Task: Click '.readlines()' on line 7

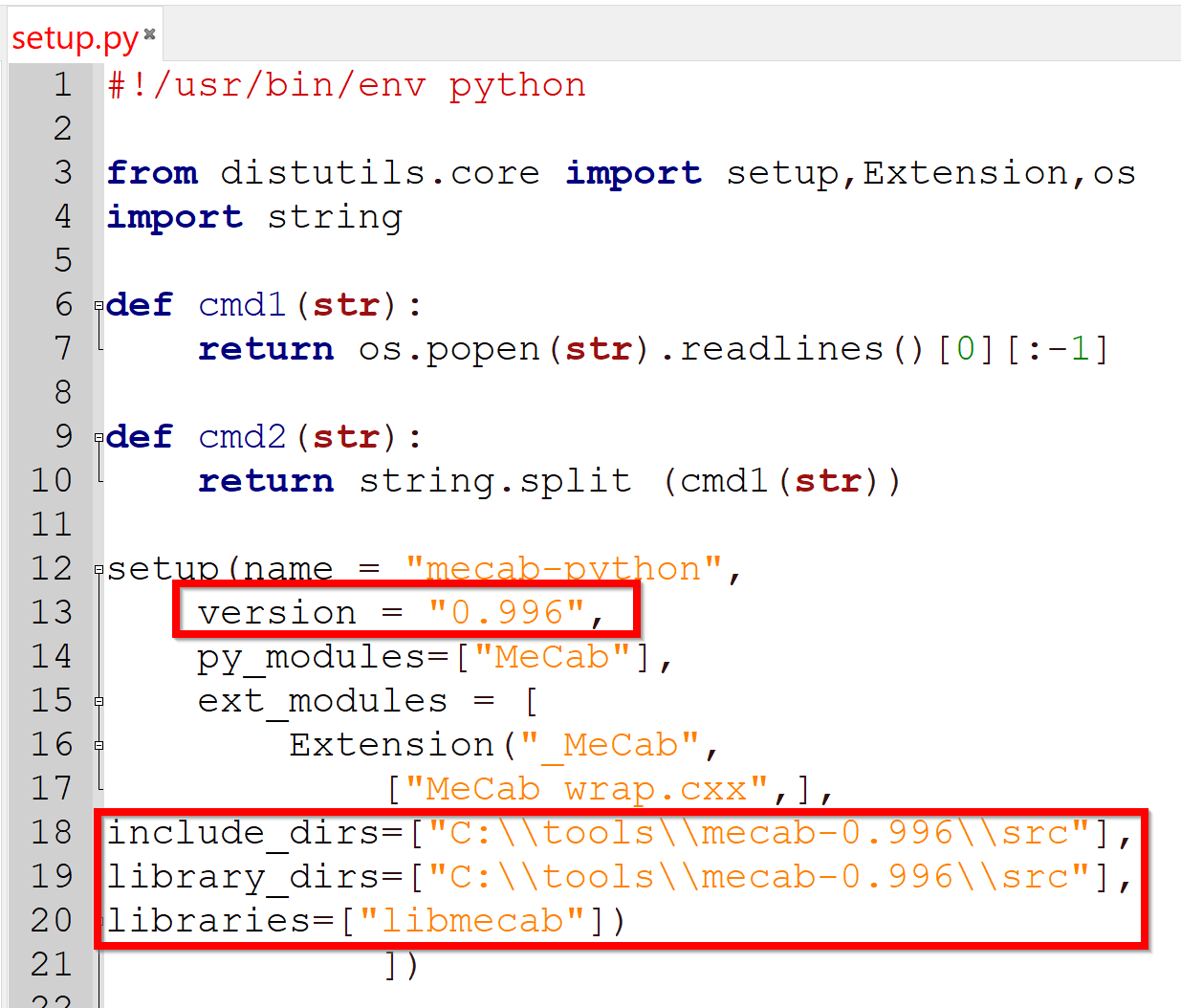Action: pos(793,350)
